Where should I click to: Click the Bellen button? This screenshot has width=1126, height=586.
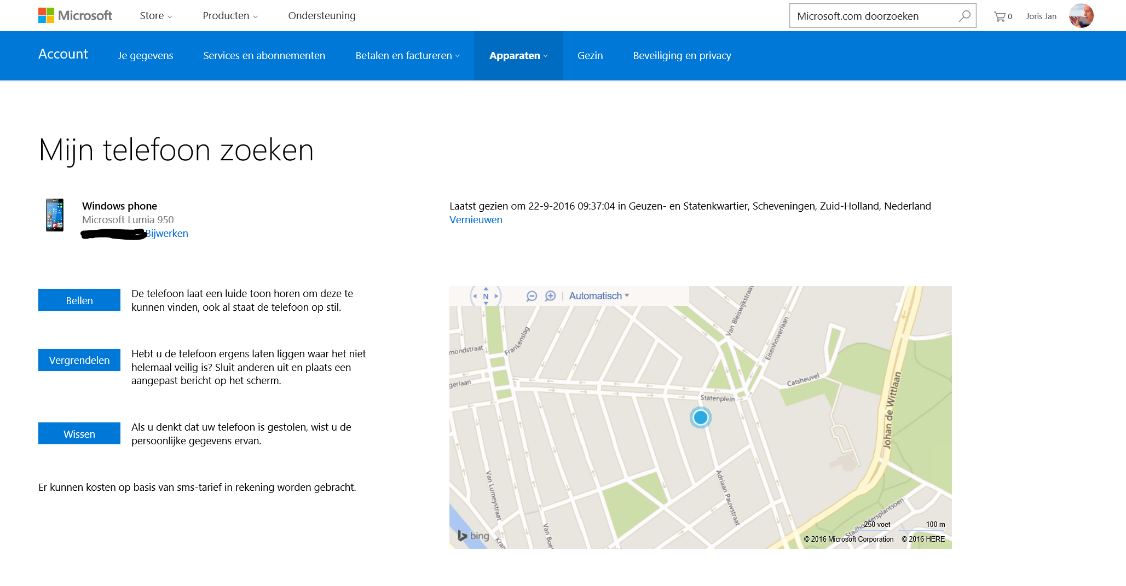[x=79, y=300]
